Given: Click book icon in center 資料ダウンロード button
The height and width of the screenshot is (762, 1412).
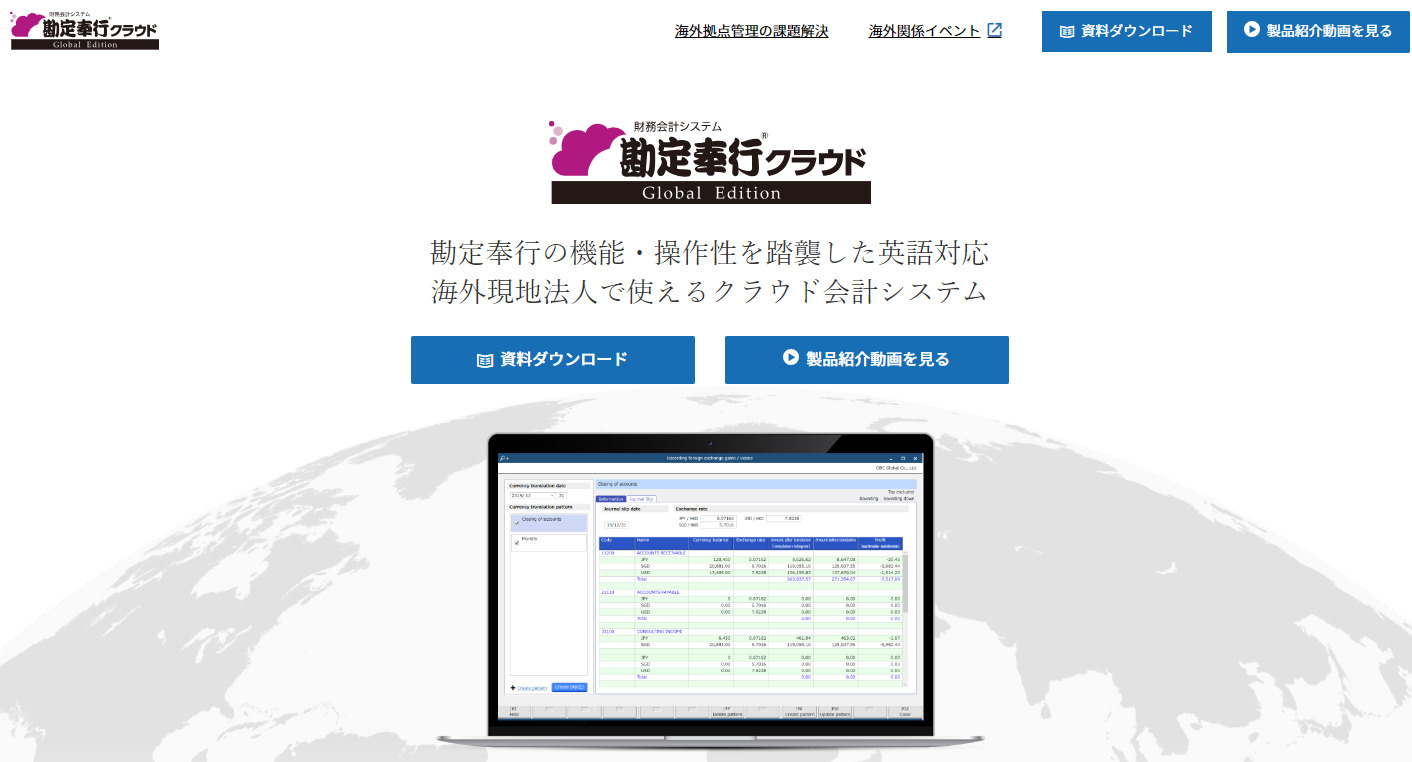Looking at the screenshot, I should point(485,360).
